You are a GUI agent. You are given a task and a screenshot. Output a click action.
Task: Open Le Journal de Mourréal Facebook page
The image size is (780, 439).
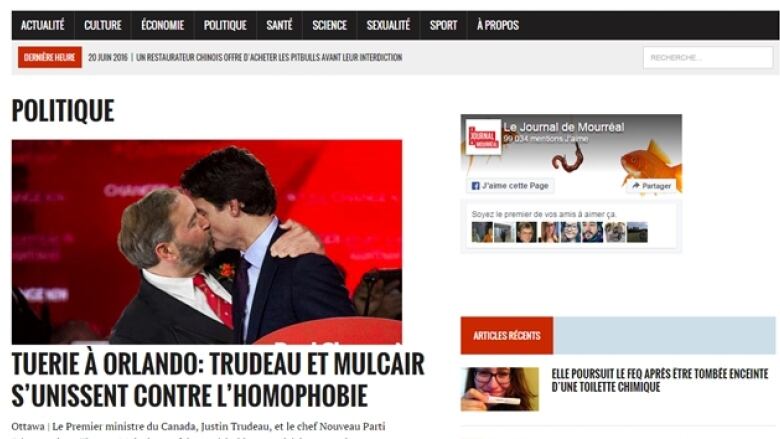pyautogui.click(x=564, y=127)
